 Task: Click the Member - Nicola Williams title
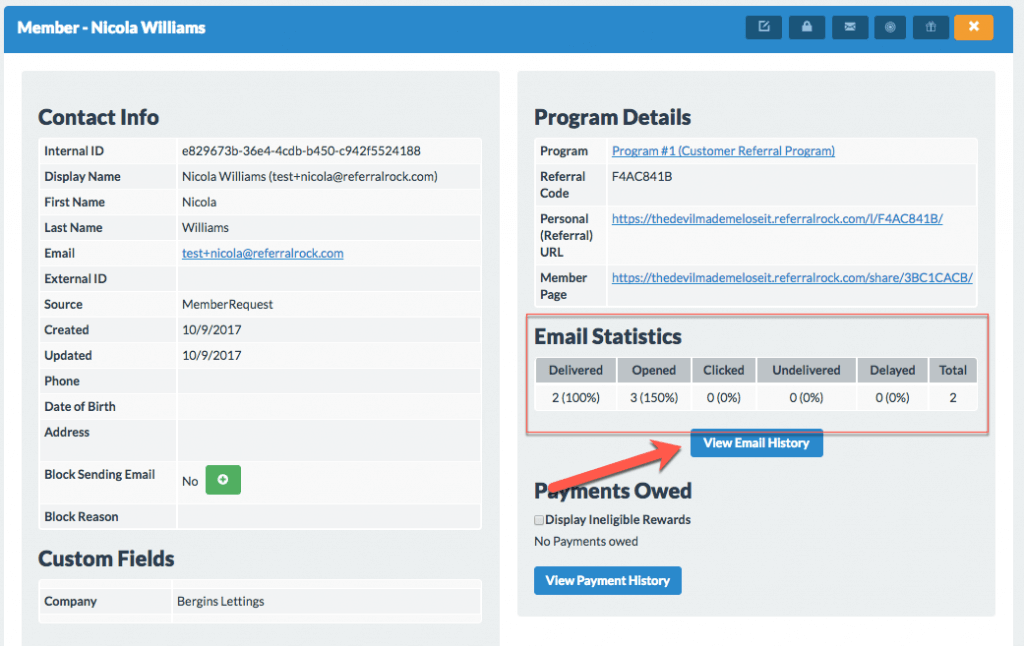click(111, 27)
